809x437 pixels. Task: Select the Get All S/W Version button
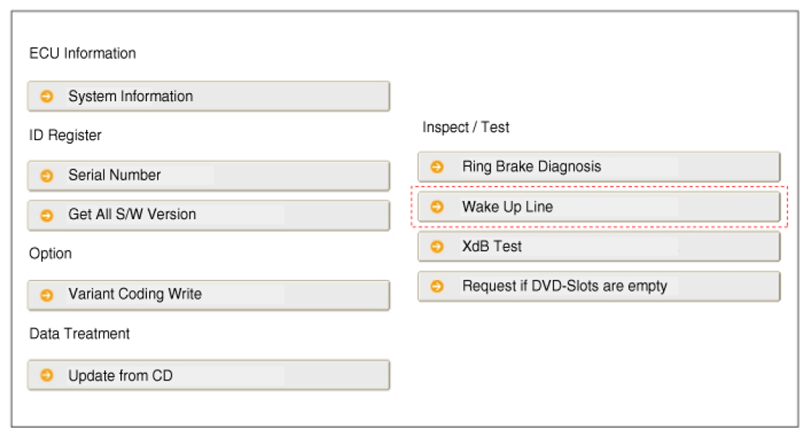[208, 215]
